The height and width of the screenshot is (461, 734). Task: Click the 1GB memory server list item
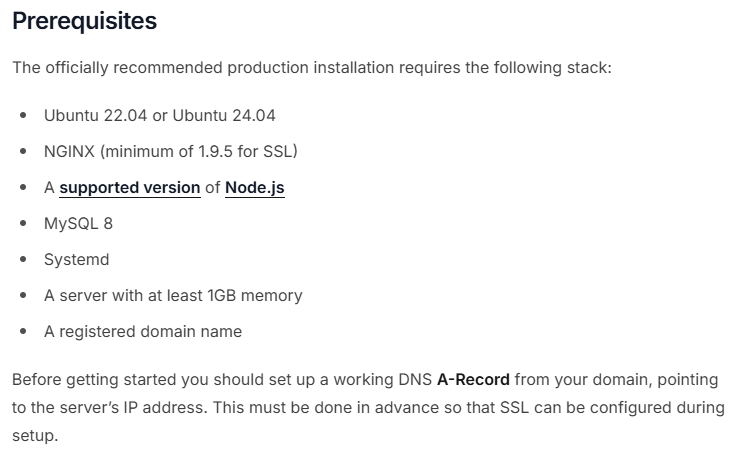pos(172,295)
